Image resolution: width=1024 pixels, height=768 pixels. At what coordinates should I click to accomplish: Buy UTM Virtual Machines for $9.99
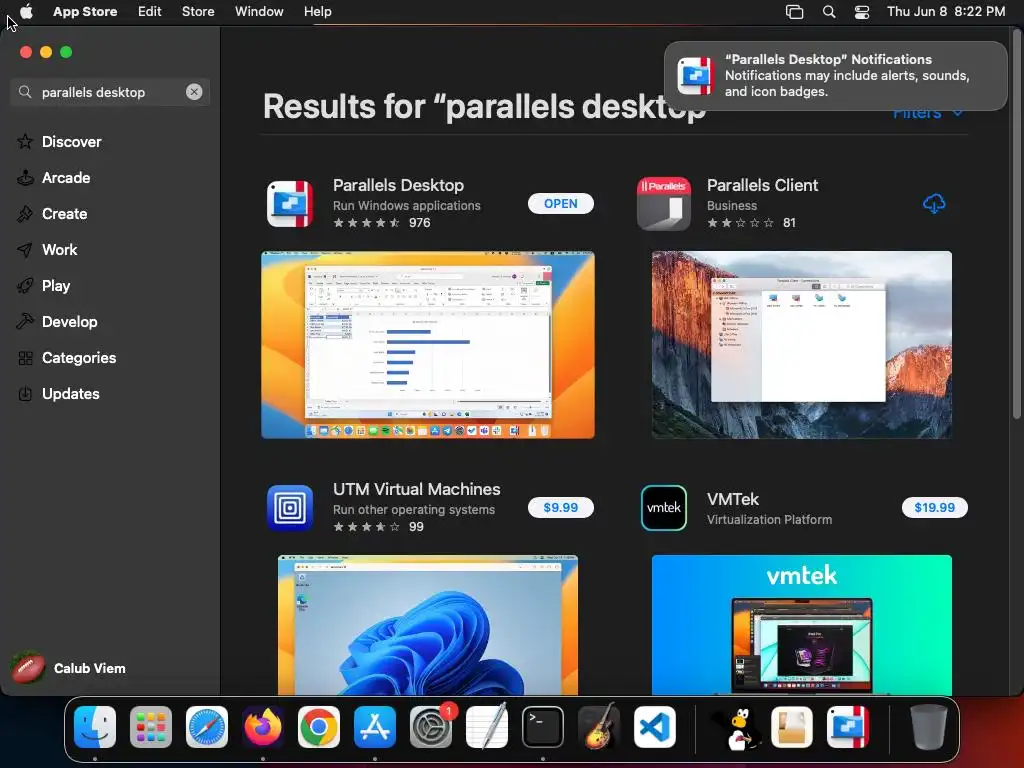point(560,507)
